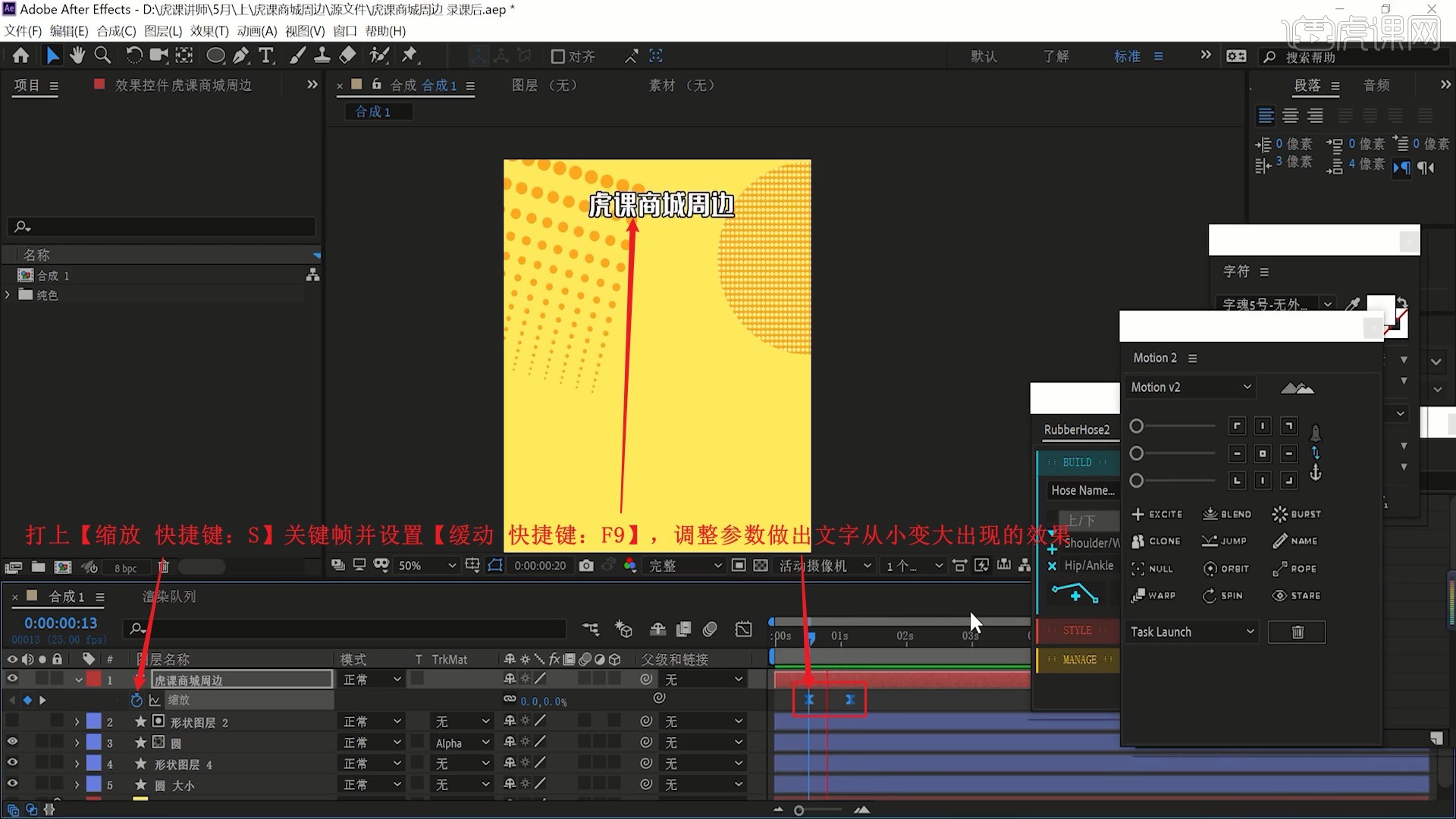Click the MANAGE section in RubberHose2
Viewport: 1456px width, 819px height.
1079,660
